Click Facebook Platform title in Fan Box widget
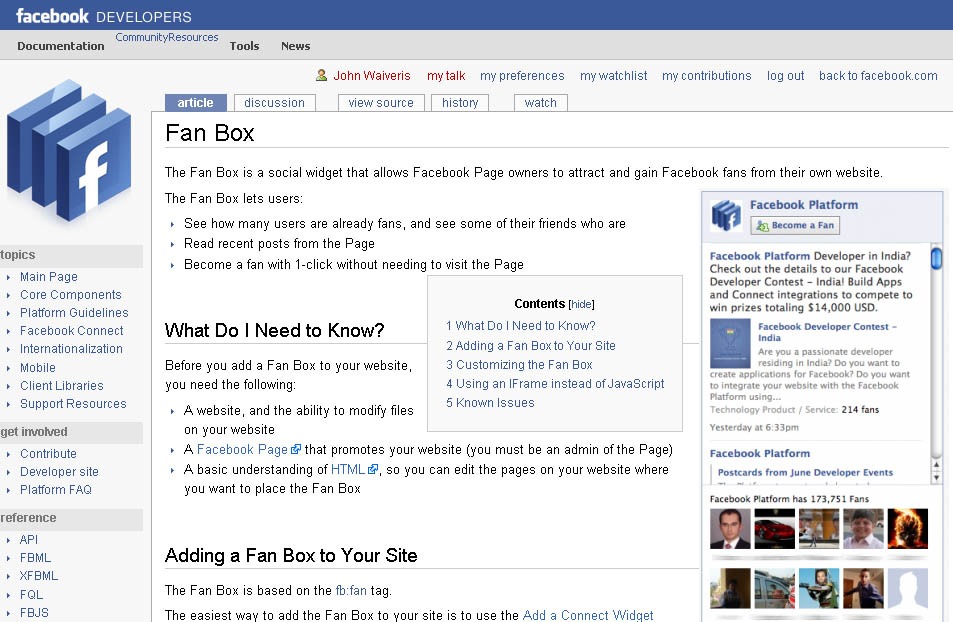The height and width of the screenshot is (622, 953). [x=803, y=205]
